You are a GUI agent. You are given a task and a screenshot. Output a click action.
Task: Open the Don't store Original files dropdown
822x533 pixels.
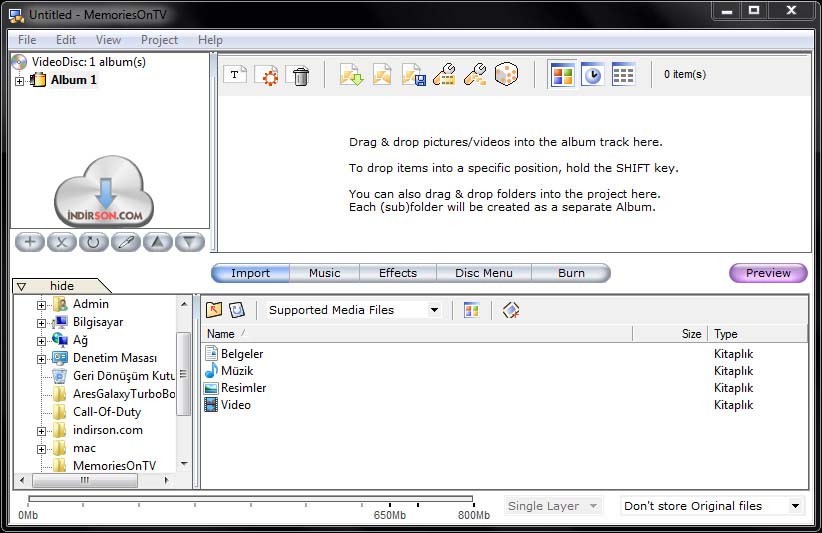coord(795,506)
